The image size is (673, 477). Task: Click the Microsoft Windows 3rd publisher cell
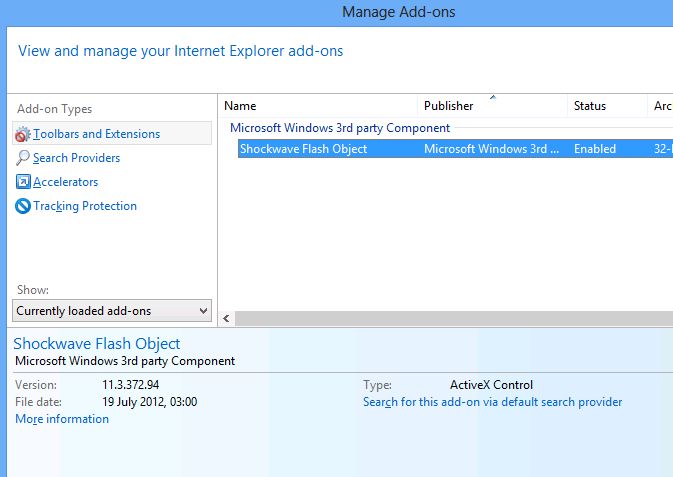(x=491, y=149)
